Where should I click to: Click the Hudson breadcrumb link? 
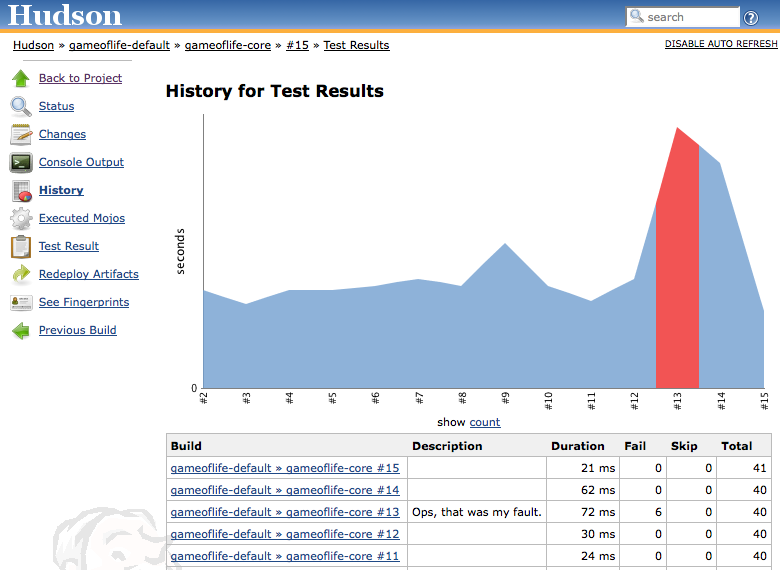point(33,45)
